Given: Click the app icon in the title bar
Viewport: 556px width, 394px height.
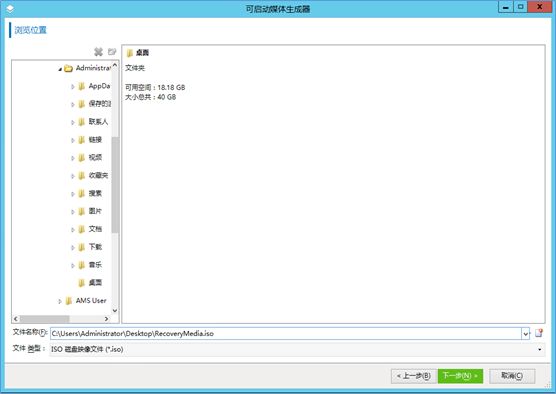Looking at the screenshot, I should click(x=10, y=9).
